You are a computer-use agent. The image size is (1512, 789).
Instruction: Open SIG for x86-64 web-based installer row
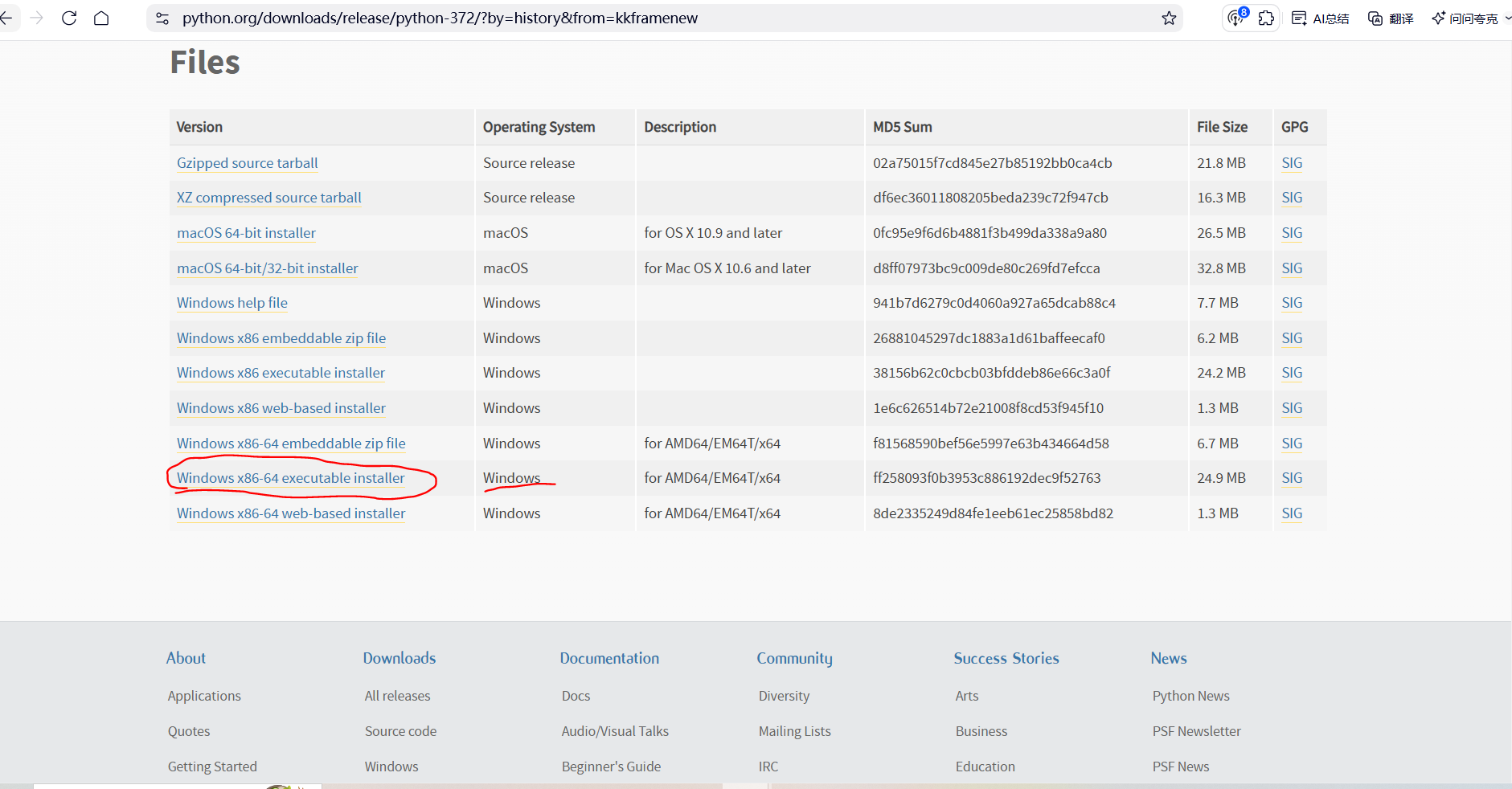pyautogui.click(x=1292, y=513)
